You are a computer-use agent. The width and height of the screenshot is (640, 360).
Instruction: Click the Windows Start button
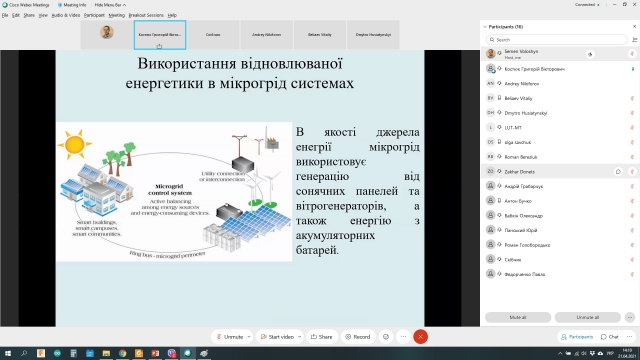pos(8,353)
